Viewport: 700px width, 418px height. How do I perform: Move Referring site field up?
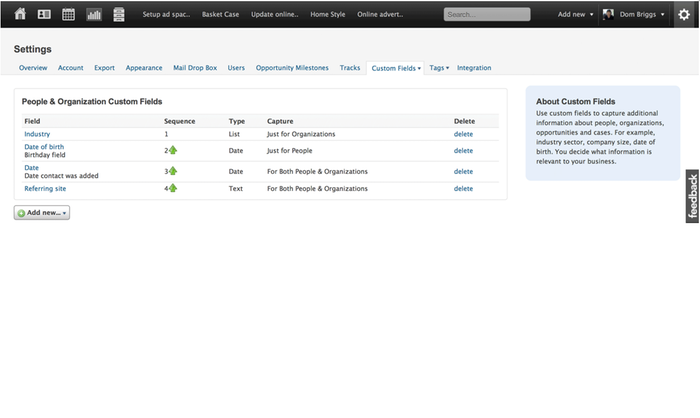tap(172, 188)
